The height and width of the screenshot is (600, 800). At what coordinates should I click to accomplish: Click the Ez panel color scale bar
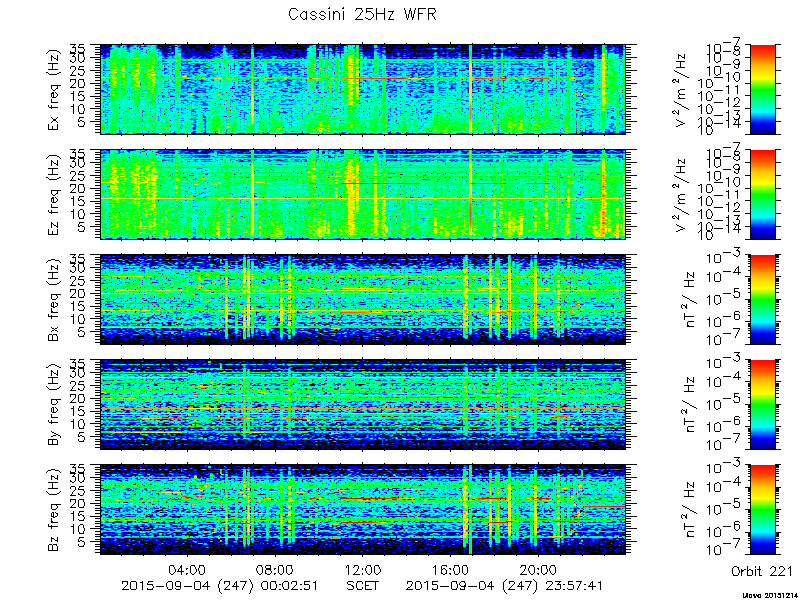click(762, 194)
